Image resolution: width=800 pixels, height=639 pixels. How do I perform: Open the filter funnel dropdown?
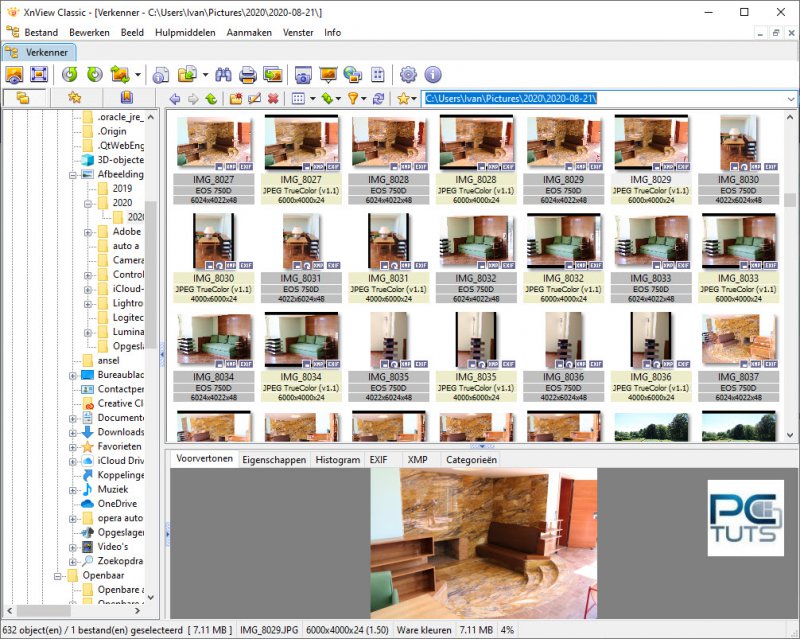click(x=356, y=98)
